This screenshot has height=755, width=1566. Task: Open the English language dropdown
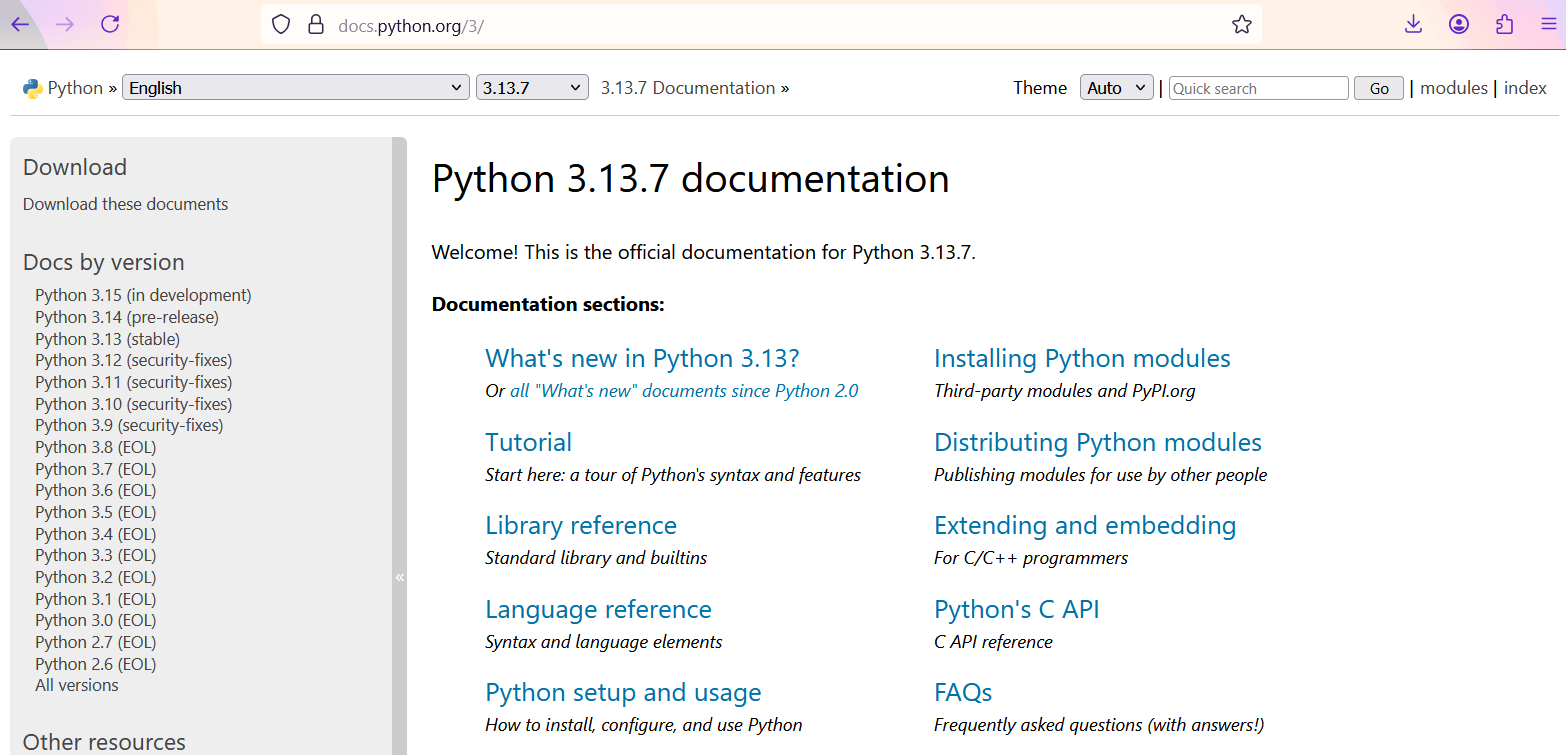[296, 88]
